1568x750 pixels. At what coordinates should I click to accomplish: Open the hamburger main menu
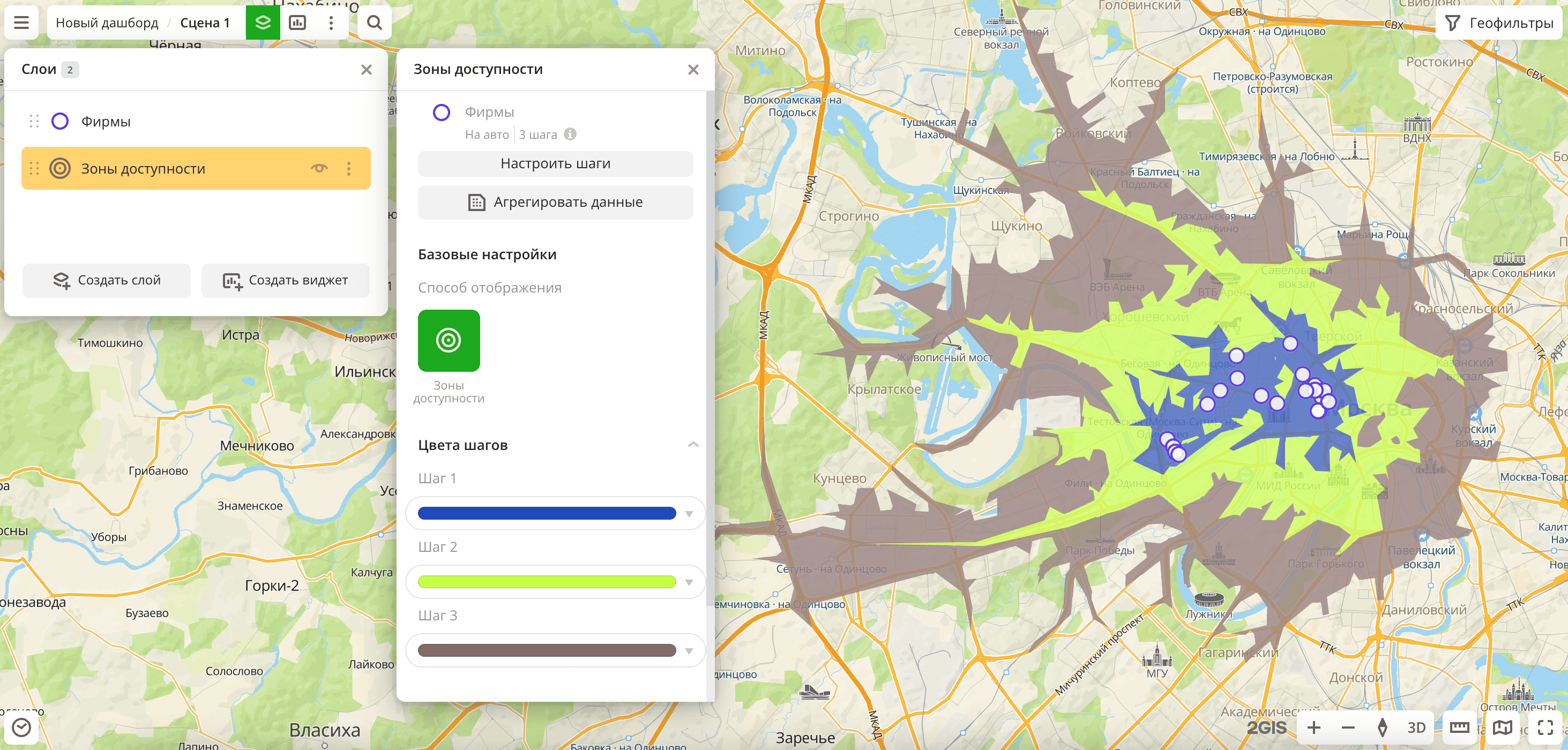click(21, 22)
